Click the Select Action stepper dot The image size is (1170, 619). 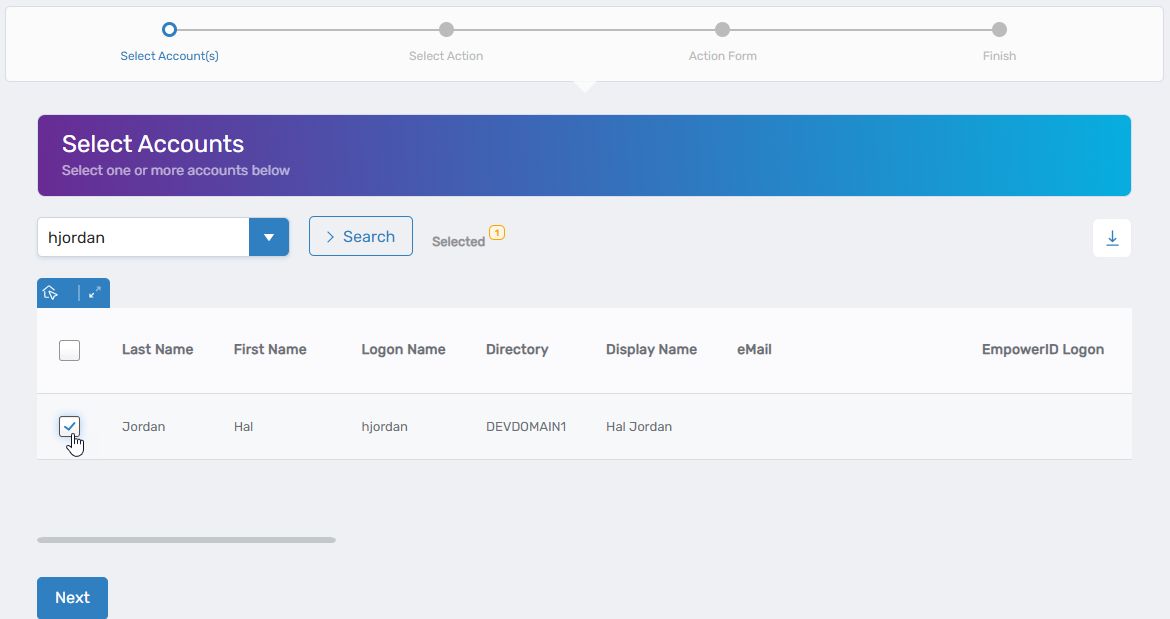(446, 29)
